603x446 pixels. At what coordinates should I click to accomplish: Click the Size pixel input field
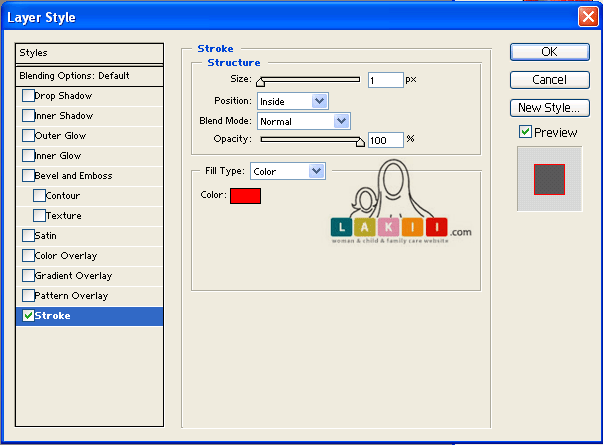click(x=385, y=79)
